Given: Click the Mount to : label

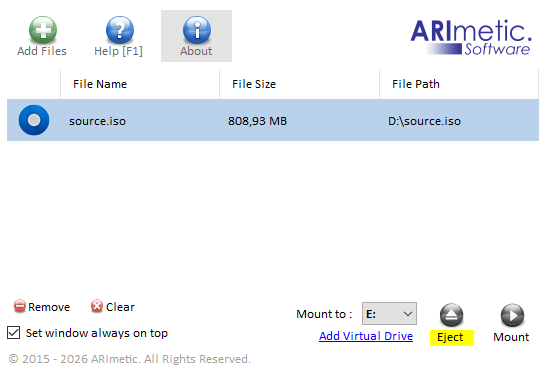Looking at the screenshot, I should [x=324, y=314].
